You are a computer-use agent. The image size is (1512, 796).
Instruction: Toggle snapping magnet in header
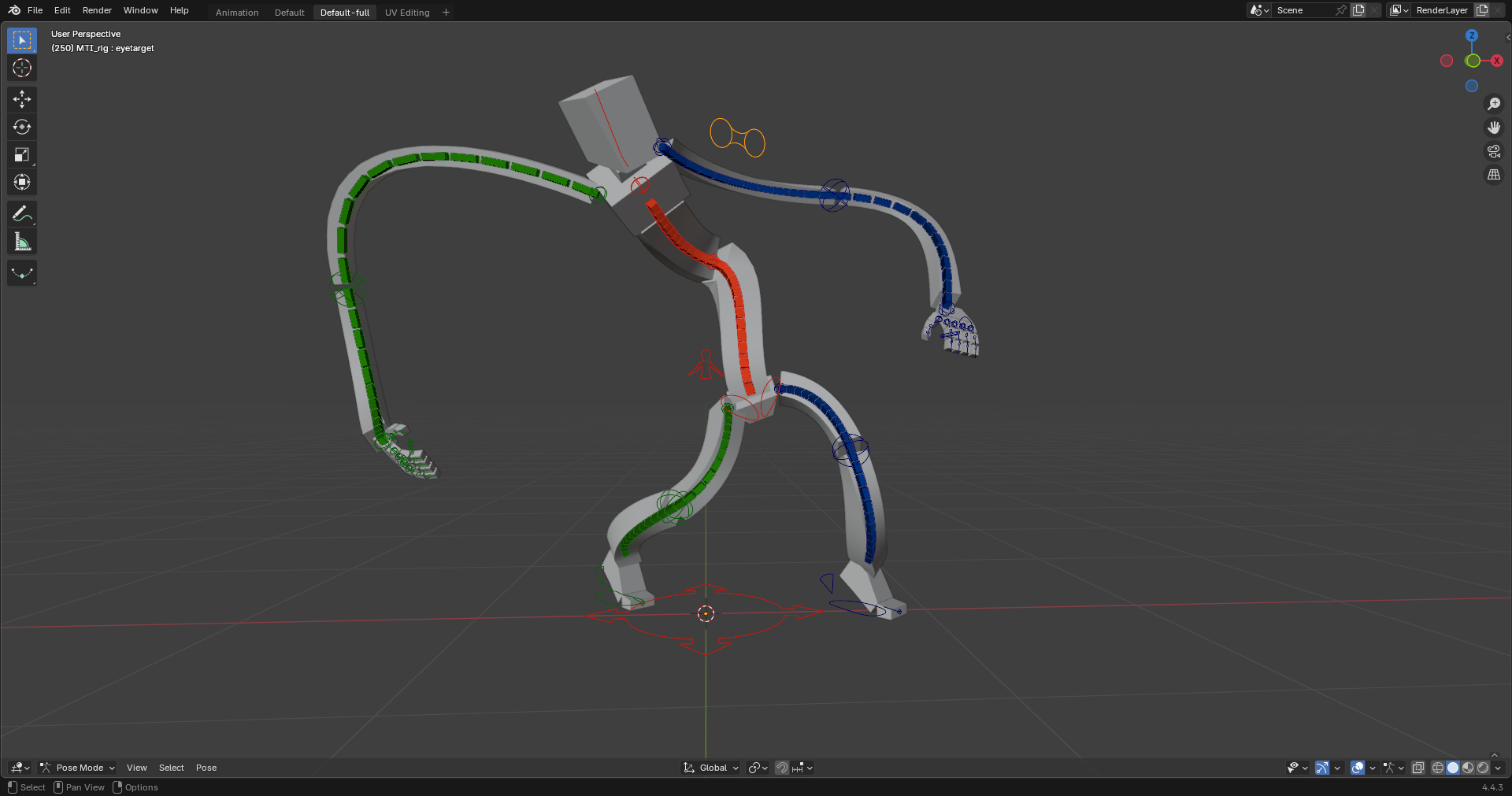[x=782, y=768]
